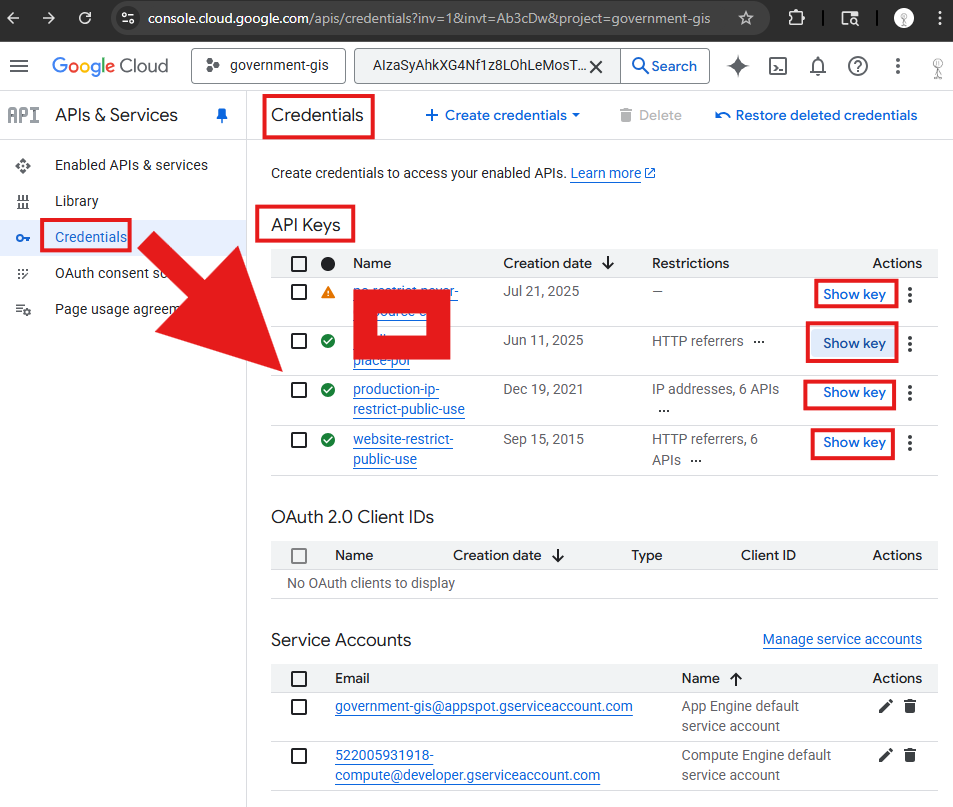Click the orange warning icon on the unrestricted key
Viewport: 953px width, 807px height.
(x=328, y=293)
